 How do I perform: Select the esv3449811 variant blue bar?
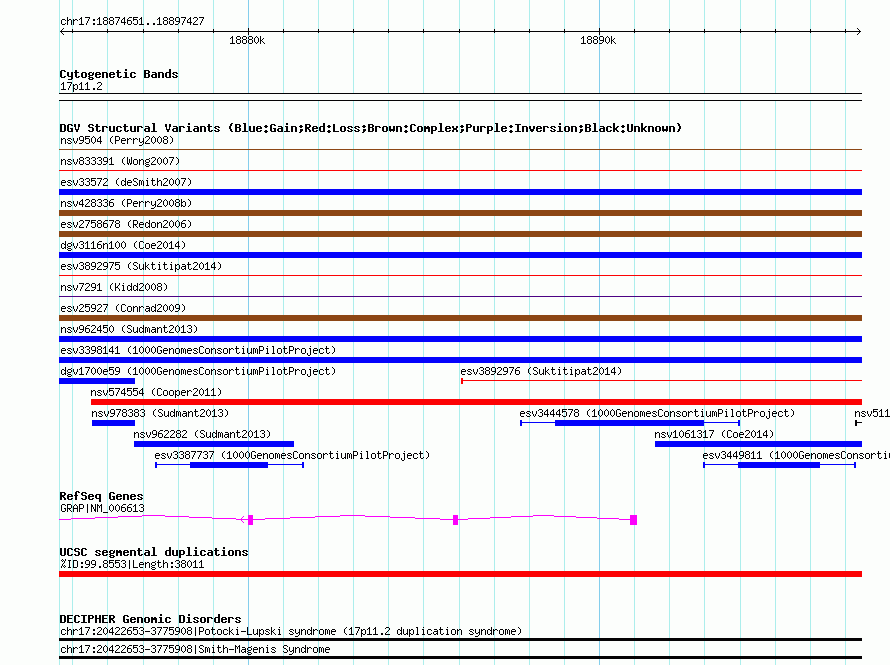(779, 465)
